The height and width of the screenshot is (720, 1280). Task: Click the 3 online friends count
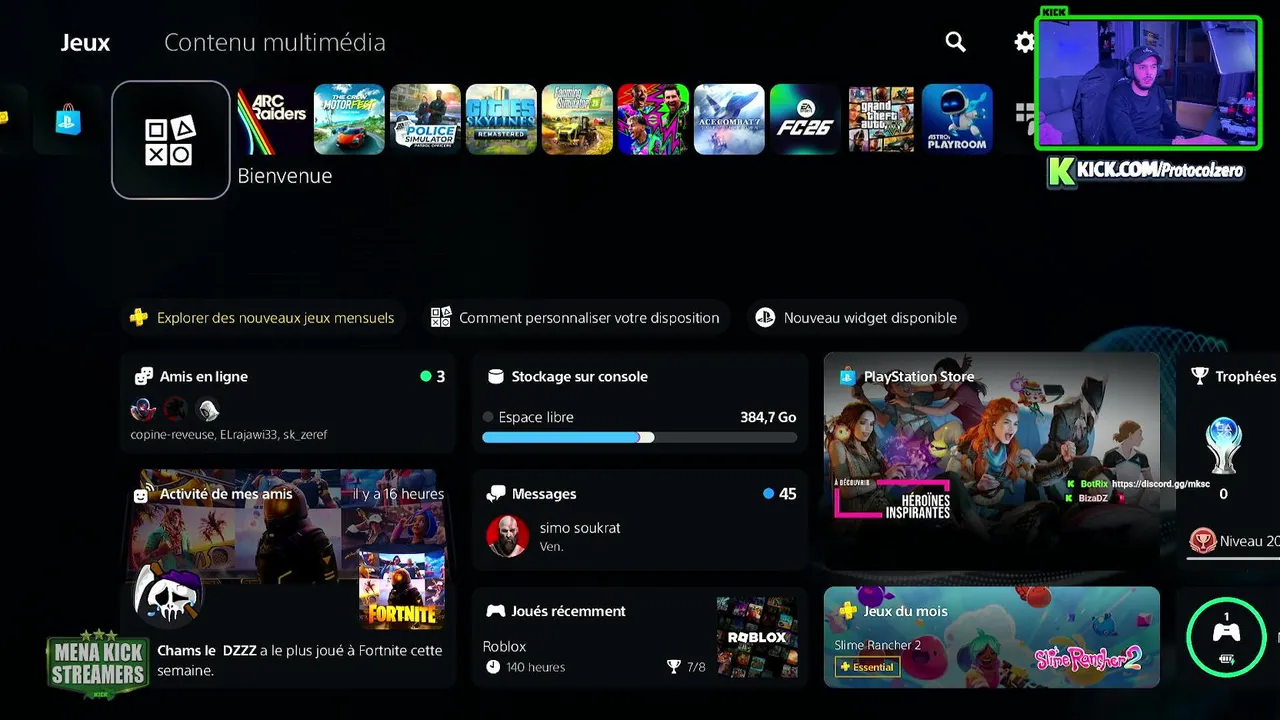(433, 377)
